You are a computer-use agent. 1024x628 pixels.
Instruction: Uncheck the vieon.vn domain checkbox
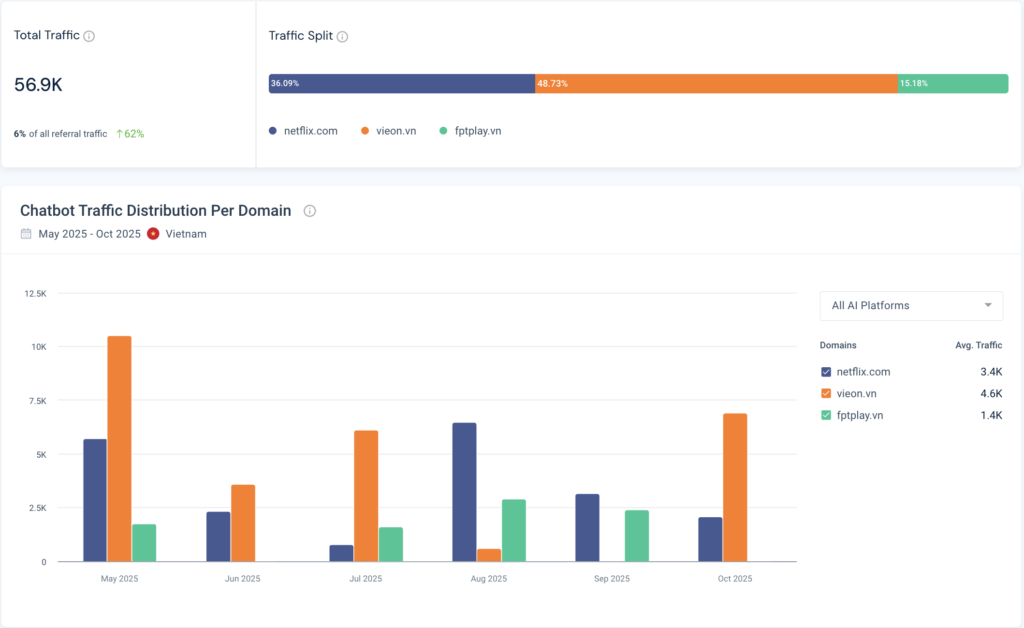(826, 394)
